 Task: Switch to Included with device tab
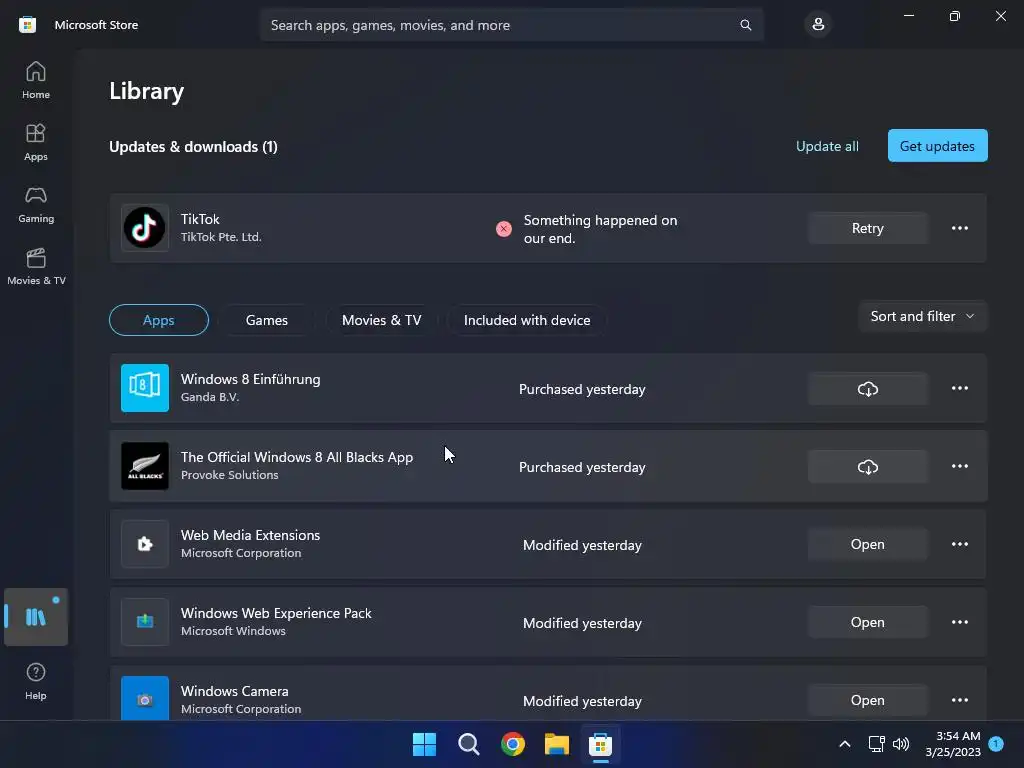pos(527,320)
